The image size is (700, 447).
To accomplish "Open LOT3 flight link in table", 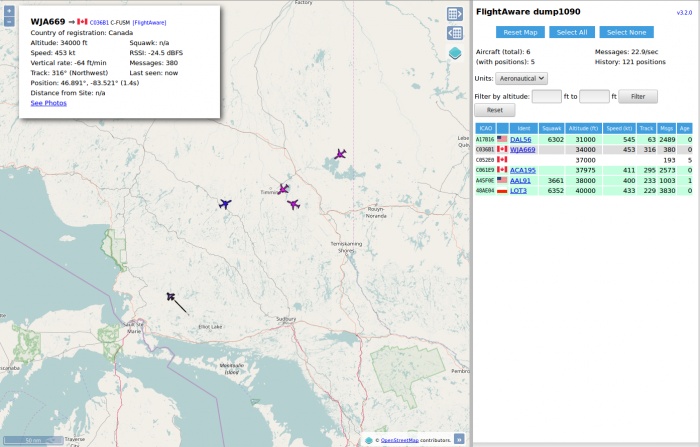I will click(x=518, y=191).
